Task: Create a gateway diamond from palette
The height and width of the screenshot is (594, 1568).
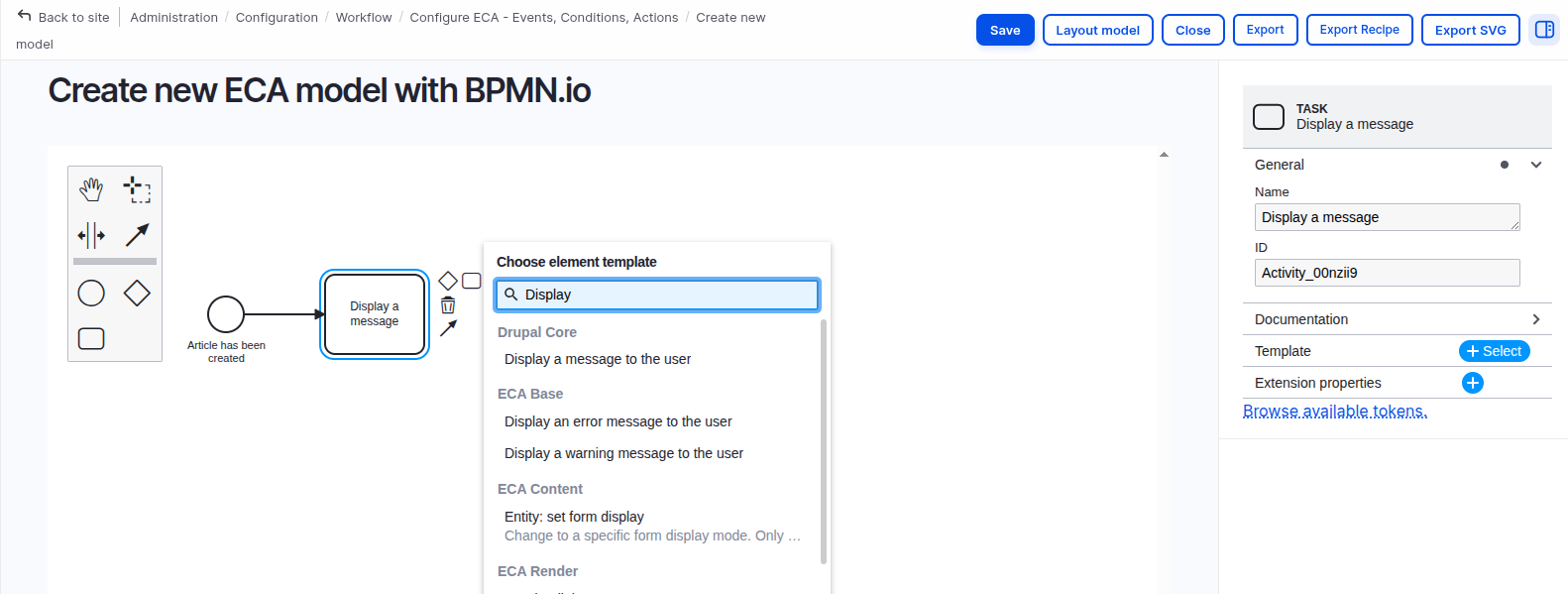Action: point(137,293)
